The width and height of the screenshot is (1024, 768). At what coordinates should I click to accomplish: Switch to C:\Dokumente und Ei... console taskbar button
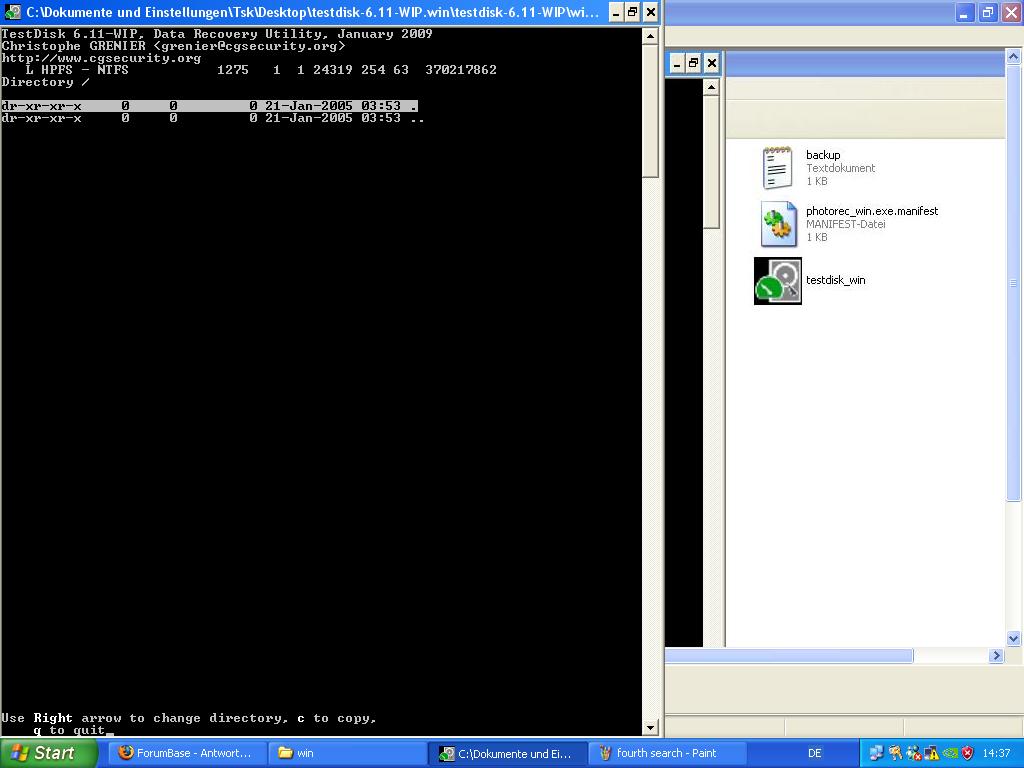tap(508, 753)
